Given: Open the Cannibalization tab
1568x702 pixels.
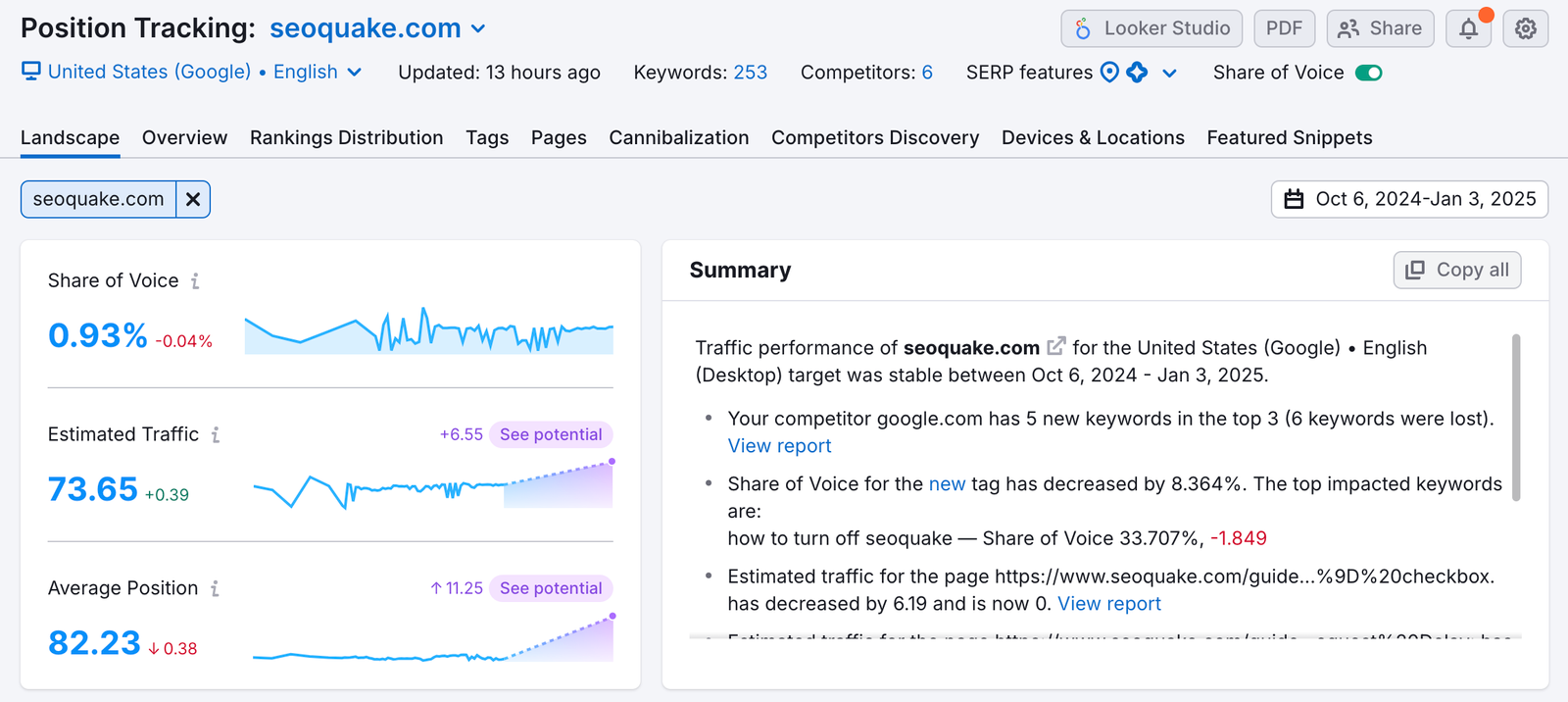Looking at the screenshot, I should (678, 138).
